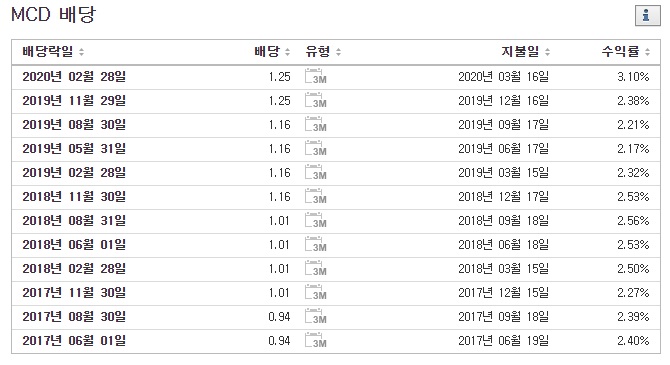Select ex-dividend date 2017년 06월 01일
Screen dimensions: 670x365
point(74,340)
